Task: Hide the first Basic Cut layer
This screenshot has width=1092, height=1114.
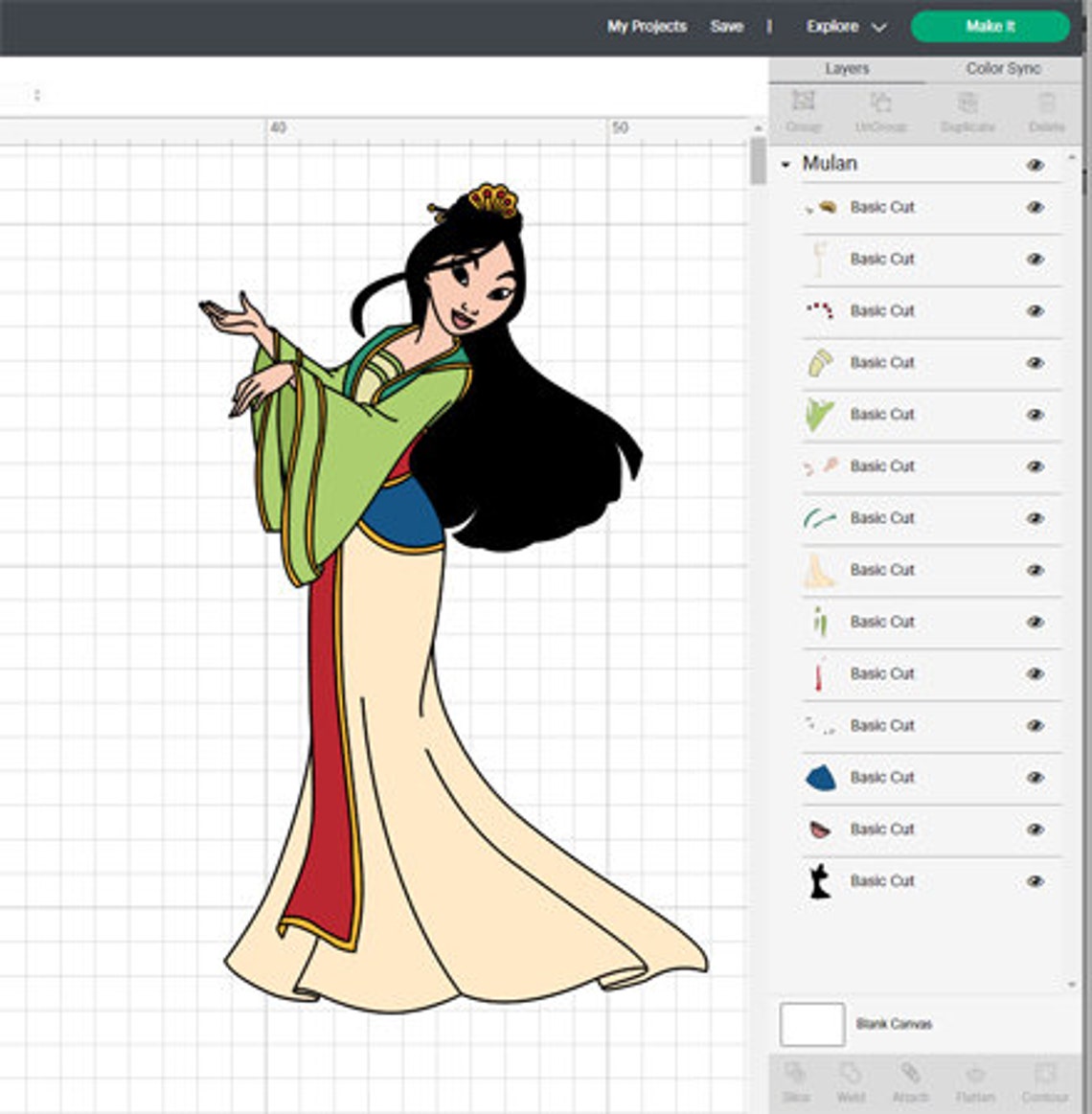Action: click(1035, 207)
